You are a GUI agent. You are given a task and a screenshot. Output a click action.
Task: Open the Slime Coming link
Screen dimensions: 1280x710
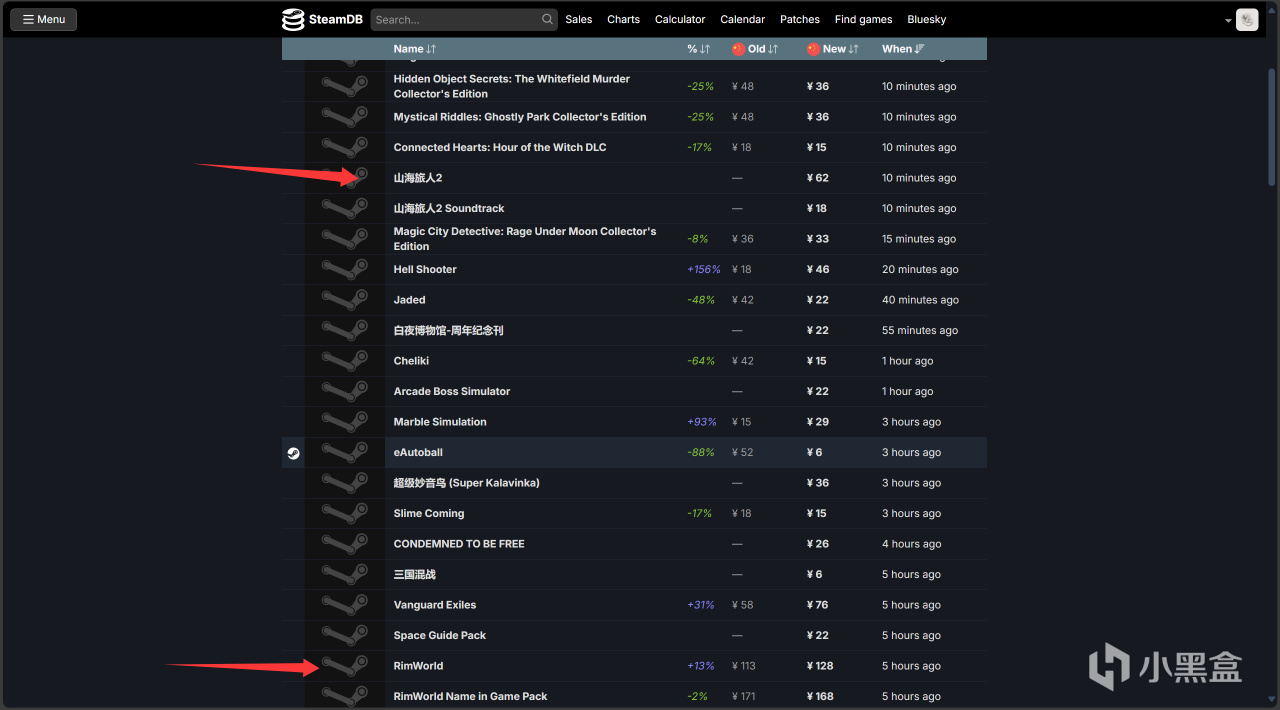[429, 513]
